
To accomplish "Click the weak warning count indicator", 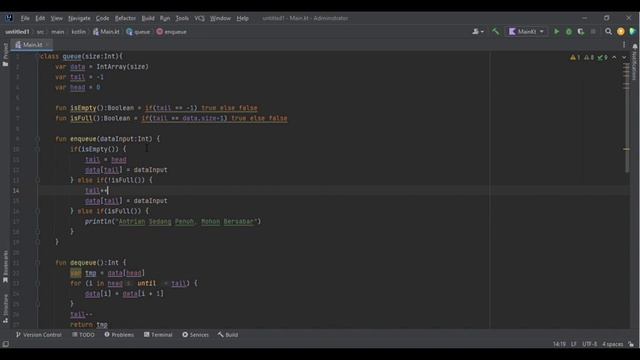I will [589, 58].
